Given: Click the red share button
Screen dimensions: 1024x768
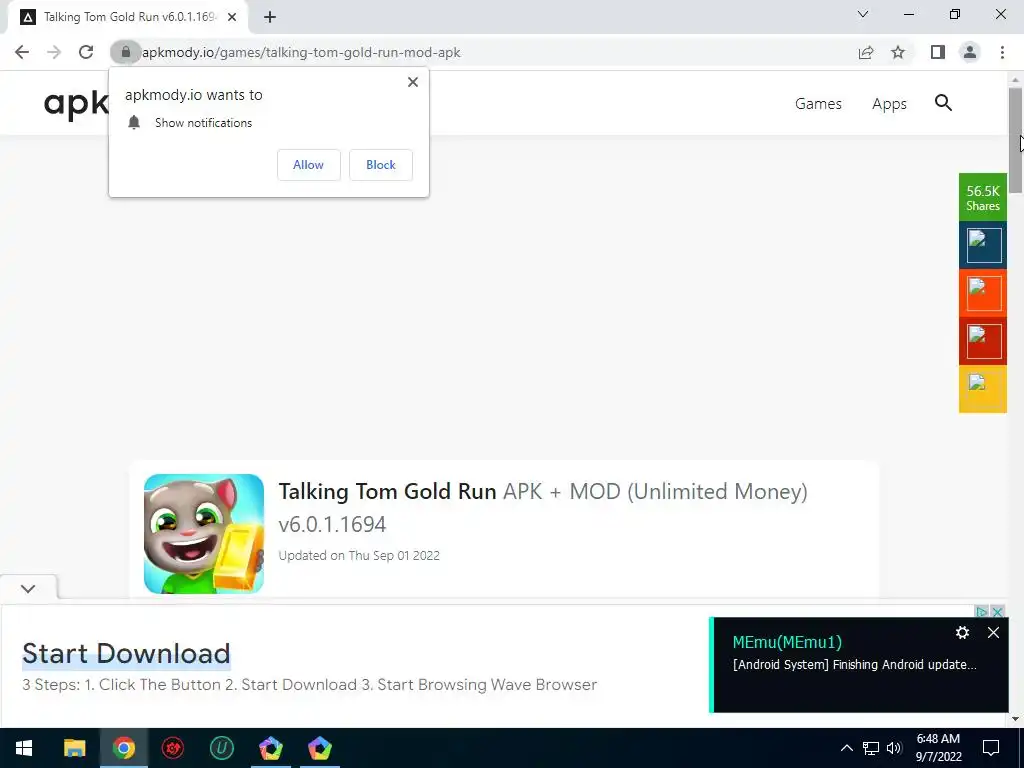Looking at the screenshot, I should click(x=983, y=341).
